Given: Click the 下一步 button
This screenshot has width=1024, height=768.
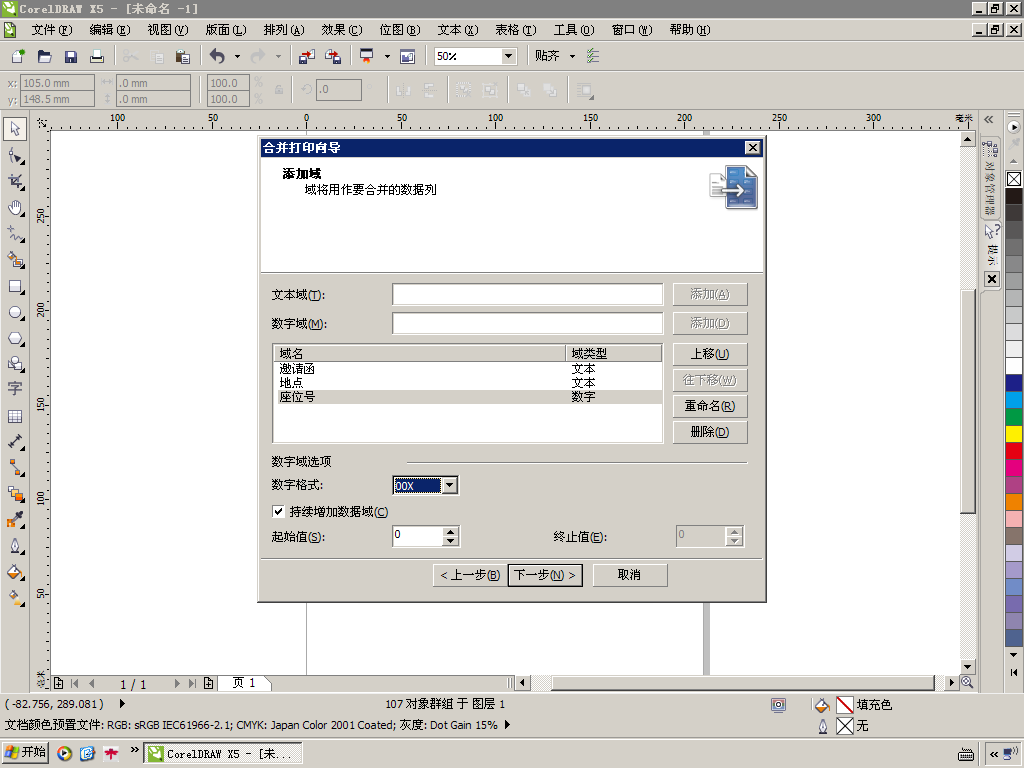Looking at the screenshot, I should [x=545, y=575].
